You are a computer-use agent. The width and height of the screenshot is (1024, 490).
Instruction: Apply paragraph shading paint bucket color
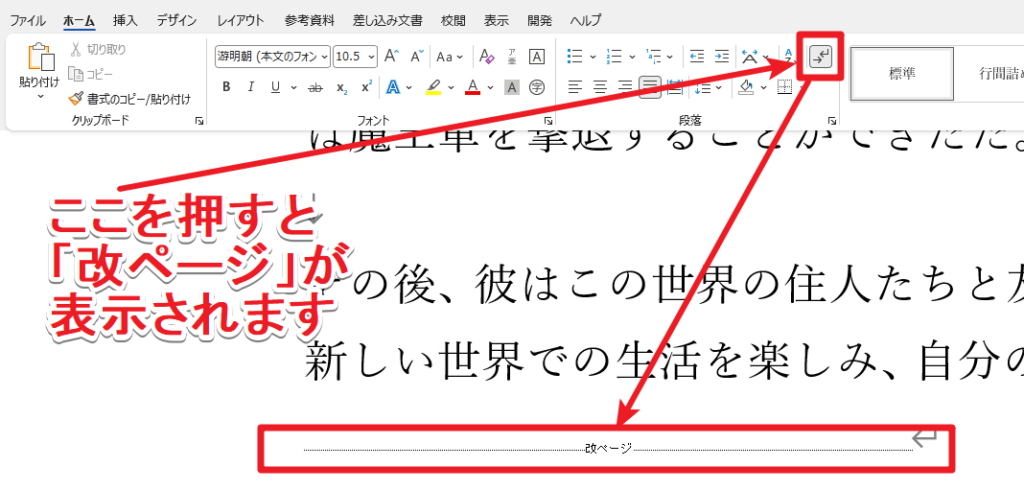point(746,87)
